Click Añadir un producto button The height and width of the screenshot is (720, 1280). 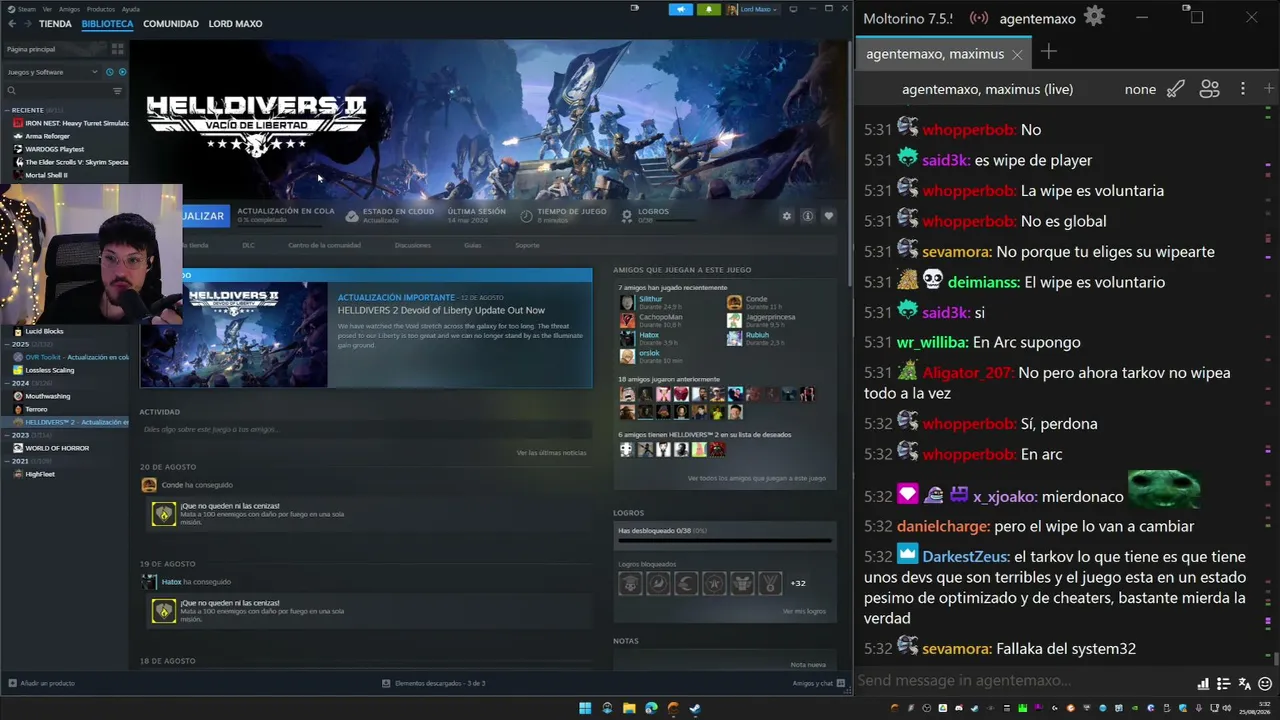click(42, 683)
